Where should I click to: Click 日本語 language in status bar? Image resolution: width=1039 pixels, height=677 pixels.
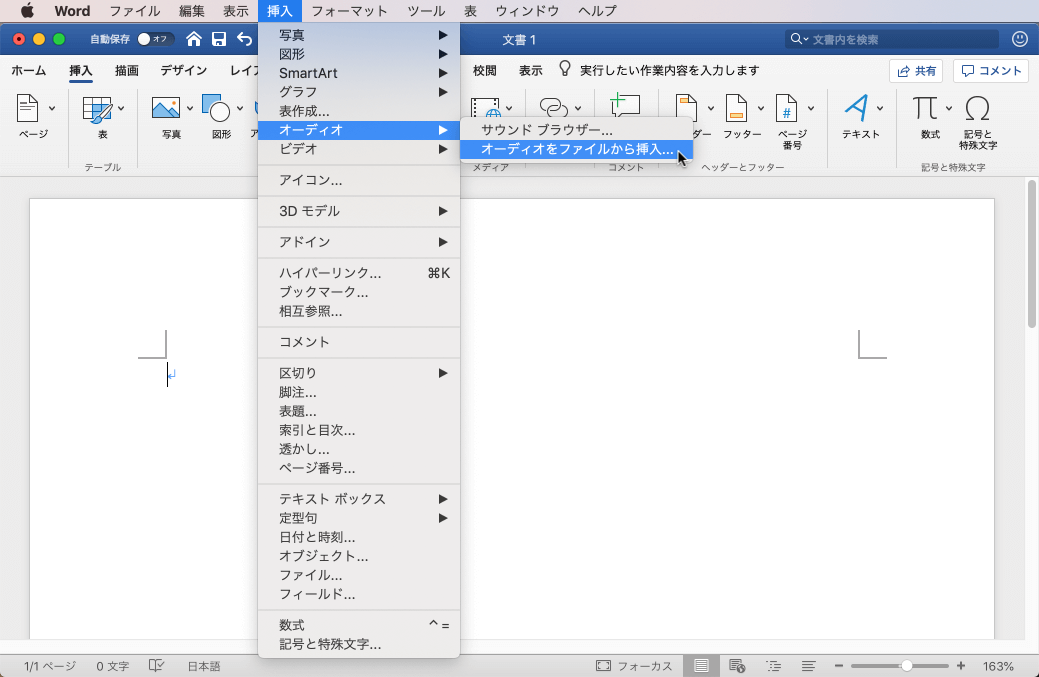pyautogui.click(x=203, y=666)
